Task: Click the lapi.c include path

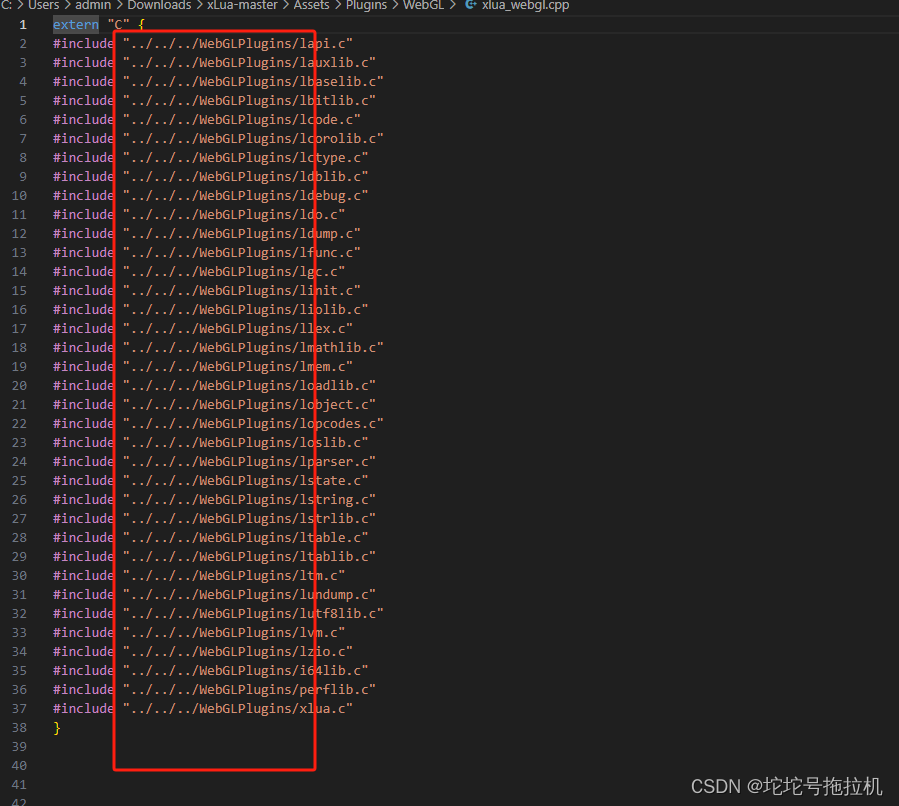Action: pos(238,44)
